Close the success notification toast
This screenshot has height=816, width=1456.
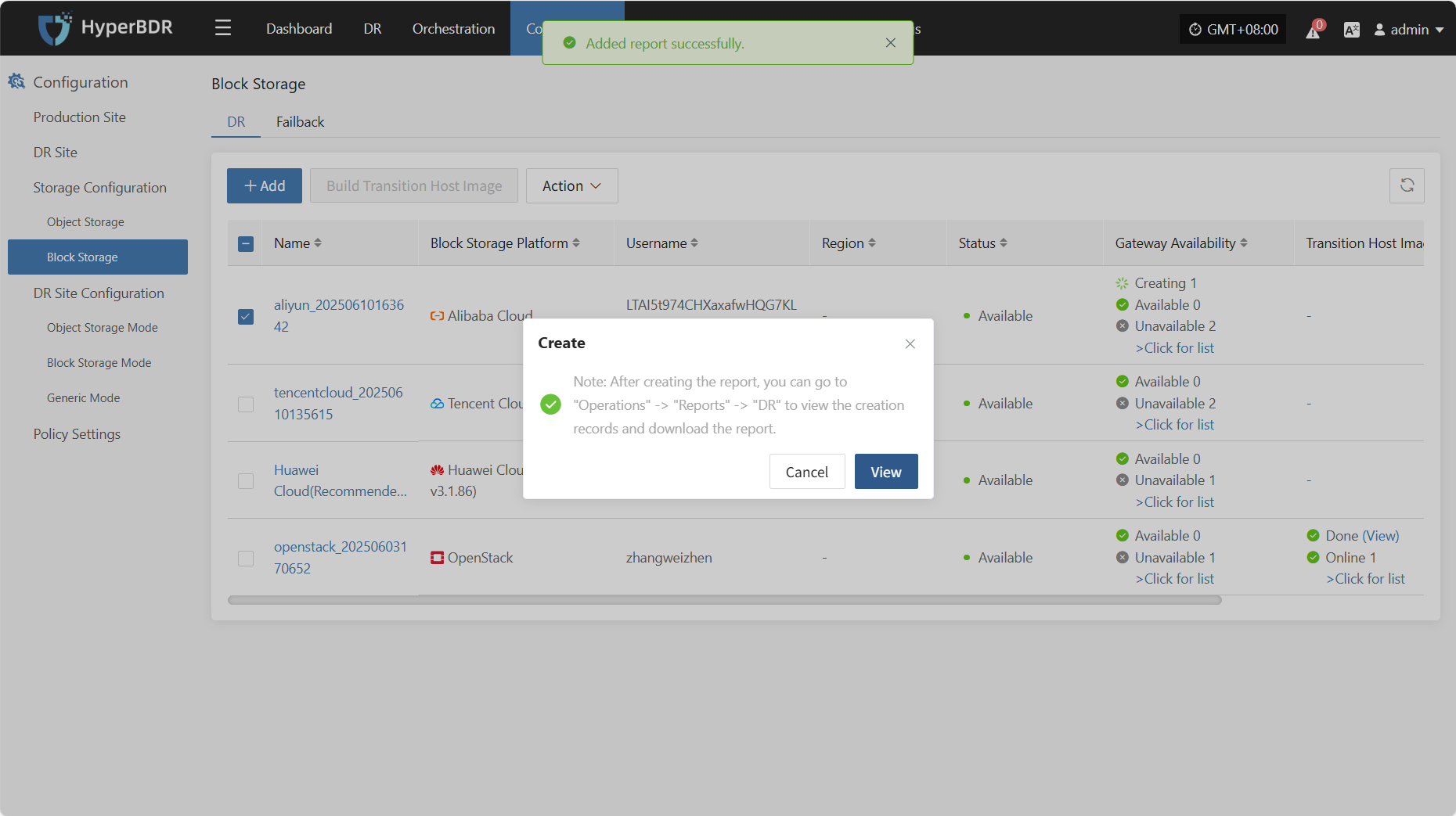tap(890, 43)
